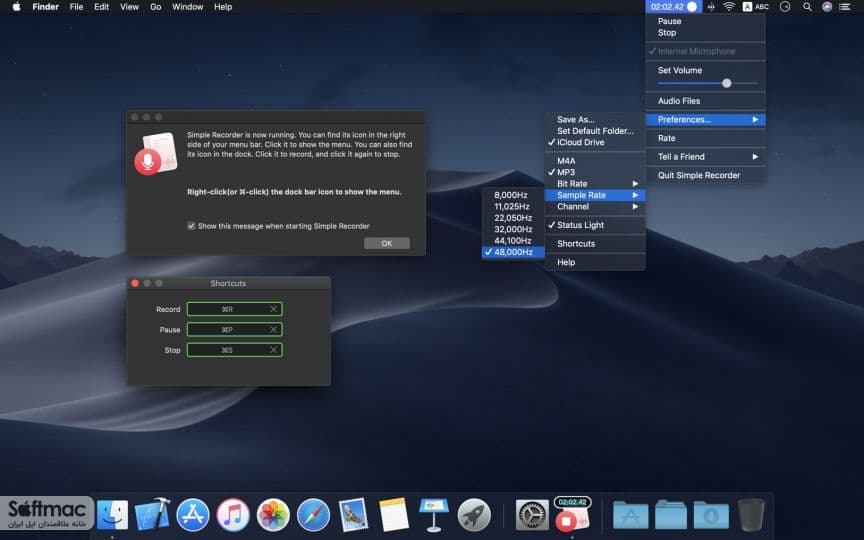
Task: Launch Keynote from the dock
Action: (x=434, y=515)
